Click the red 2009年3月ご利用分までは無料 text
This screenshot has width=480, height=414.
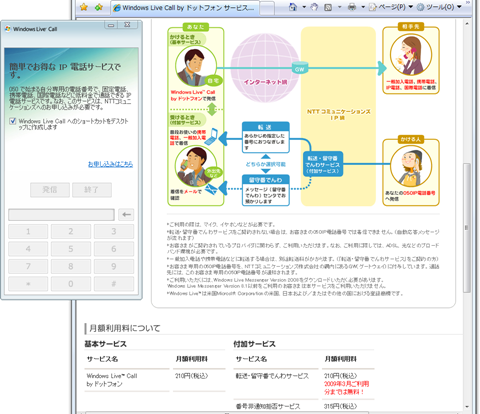pyautogui.click(x=346, y=388)
